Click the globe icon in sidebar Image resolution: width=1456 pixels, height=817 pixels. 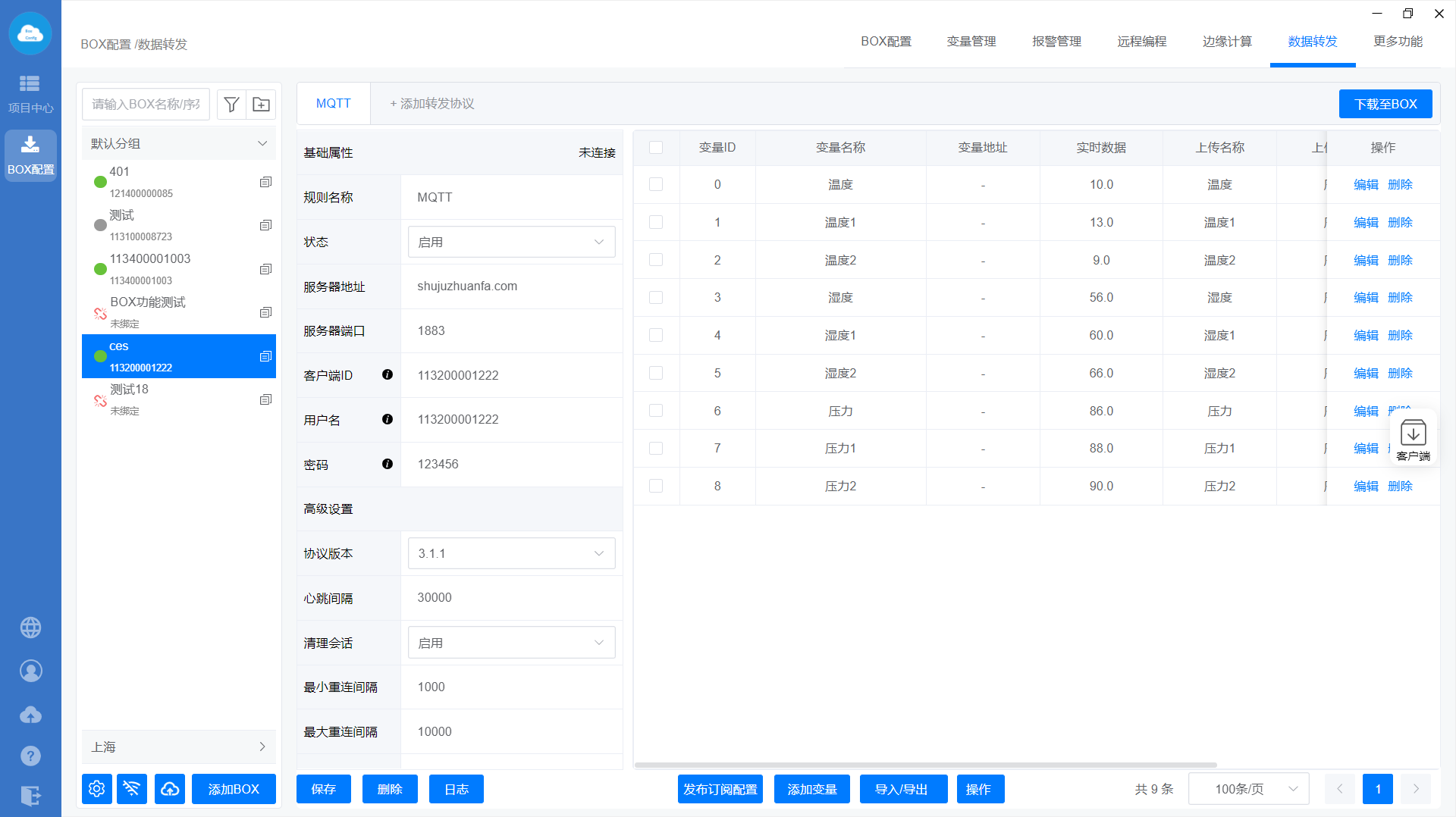[30, 628]
